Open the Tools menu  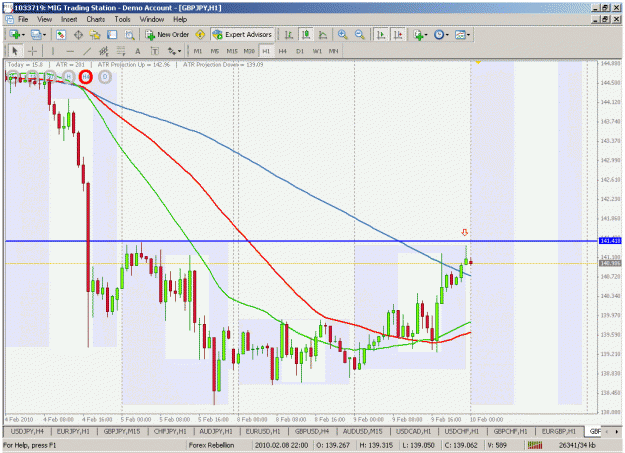(x=122, y=19)
